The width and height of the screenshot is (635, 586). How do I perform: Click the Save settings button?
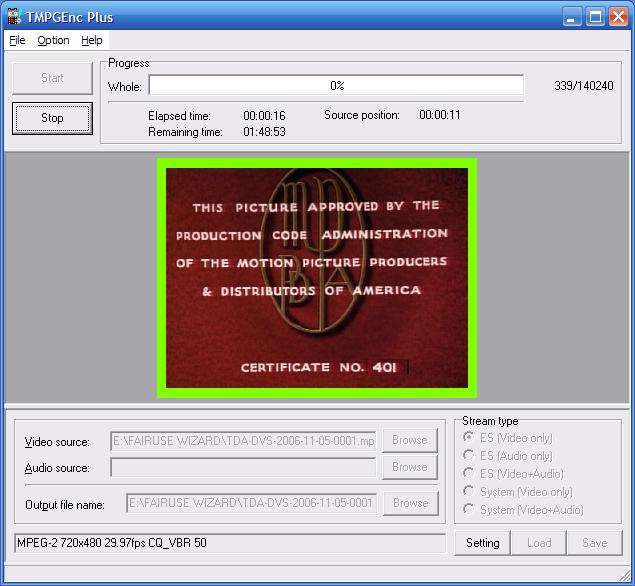[595, 543]
